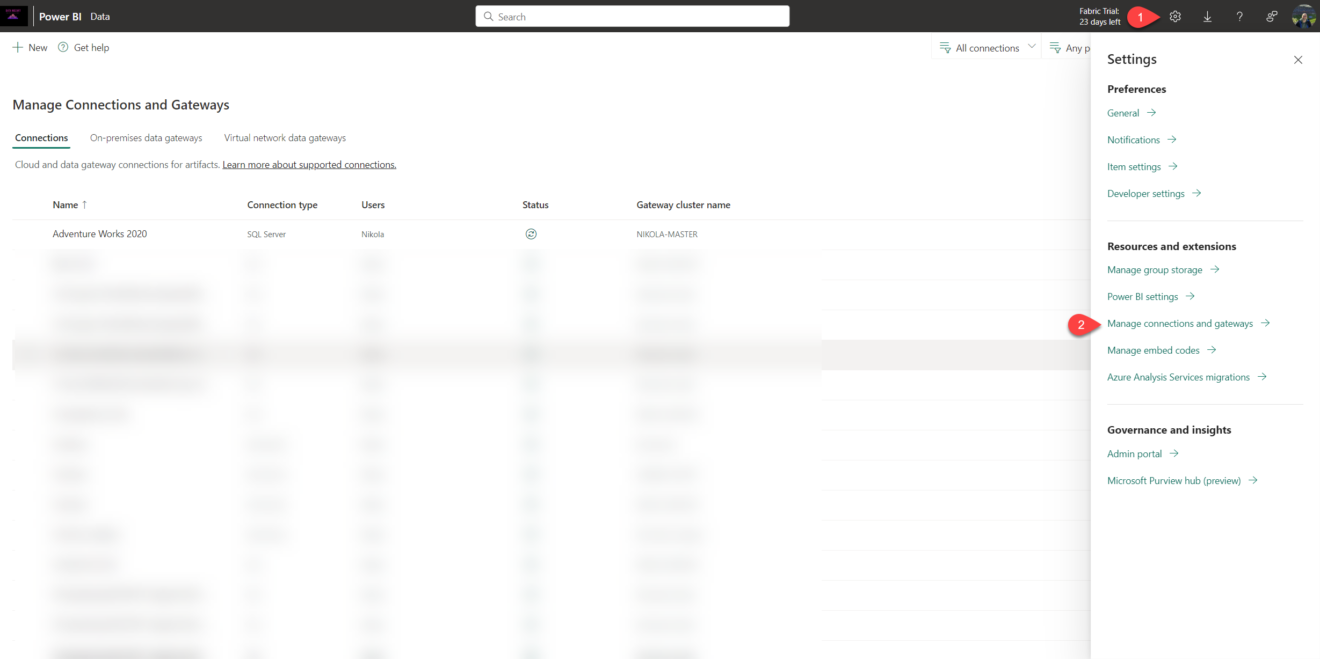This screenshot has height=659, width=1320.
Task: Click the downloads icon in the top bar
Action: point(1207,16)
